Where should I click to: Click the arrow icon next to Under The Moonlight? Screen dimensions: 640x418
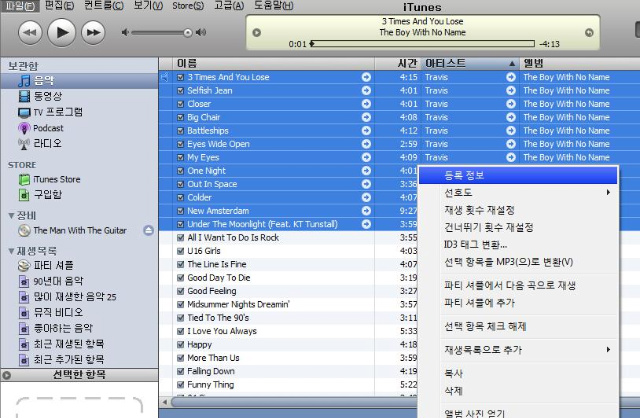366,224
